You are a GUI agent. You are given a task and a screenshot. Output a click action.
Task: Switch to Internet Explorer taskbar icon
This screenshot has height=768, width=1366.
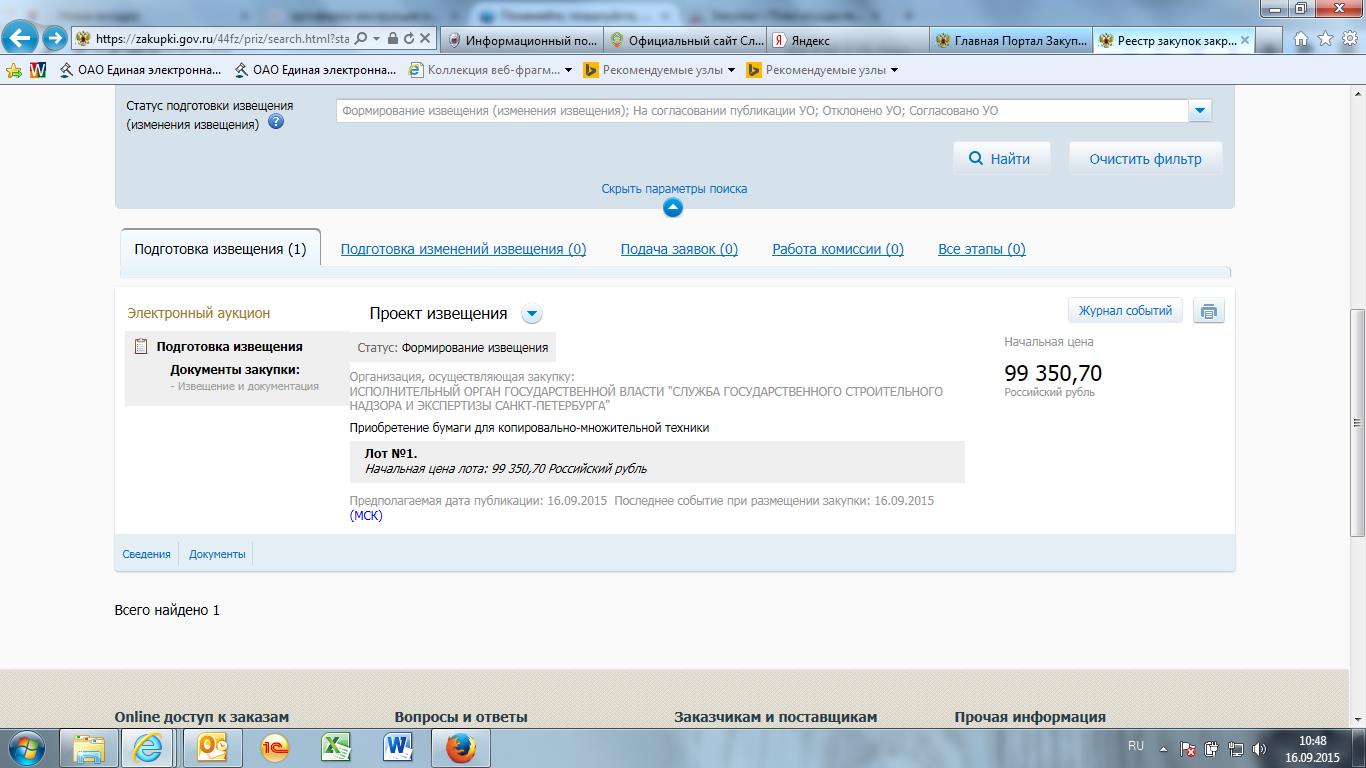148,747
